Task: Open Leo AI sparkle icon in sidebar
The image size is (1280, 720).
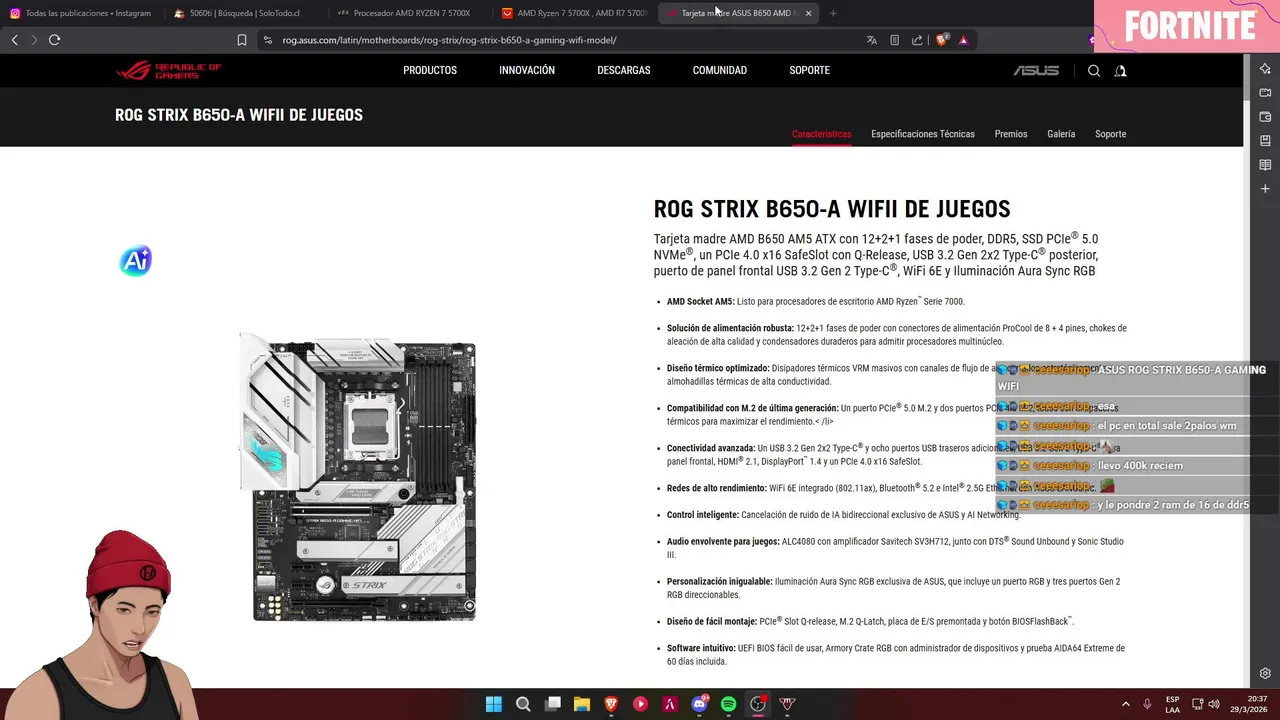Action: tap(1265, 68)
